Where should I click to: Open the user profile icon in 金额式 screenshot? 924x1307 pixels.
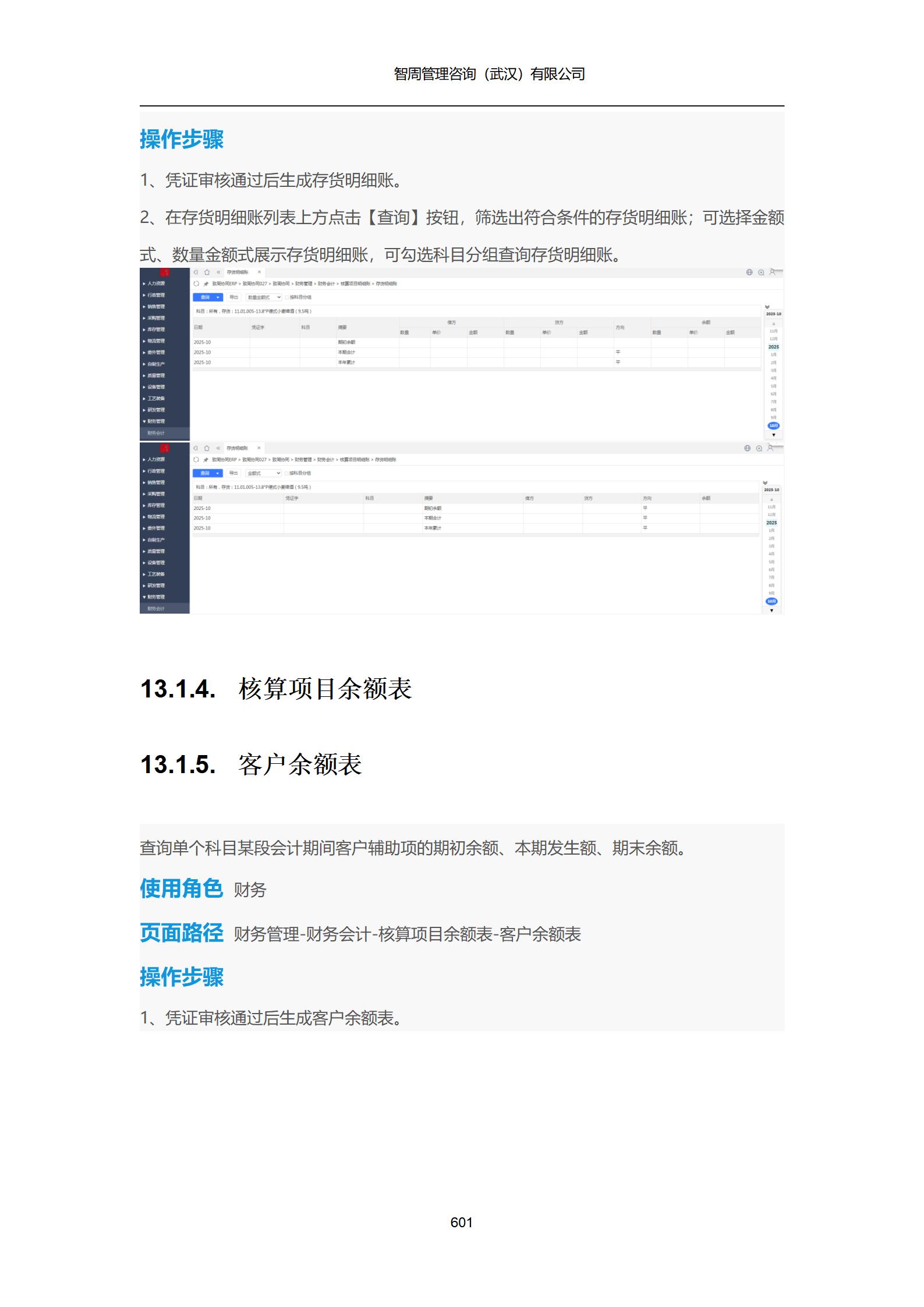[771, 448]
